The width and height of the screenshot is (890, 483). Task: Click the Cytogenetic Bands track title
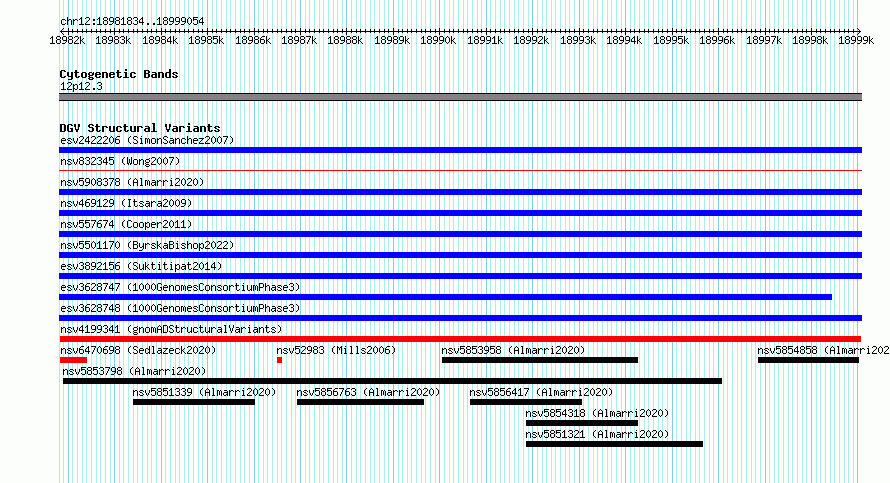(119, 74)
